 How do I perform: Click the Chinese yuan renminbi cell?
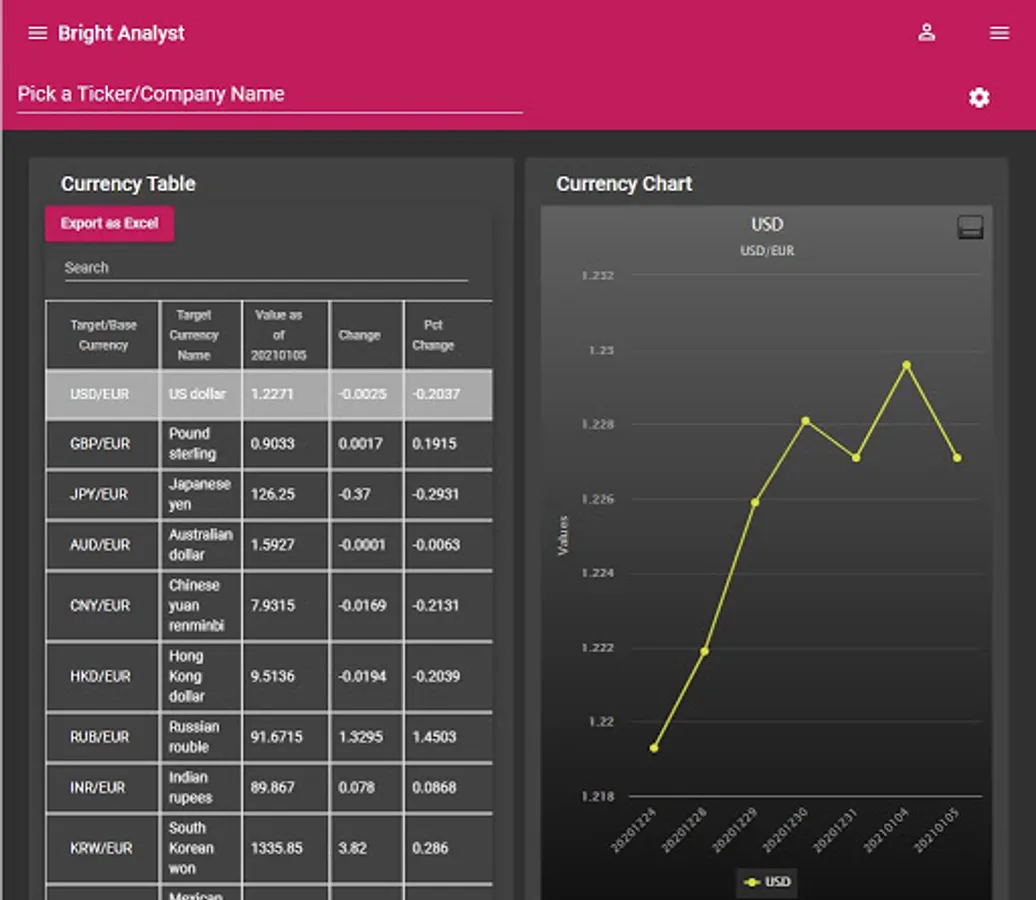click(201, 606)
